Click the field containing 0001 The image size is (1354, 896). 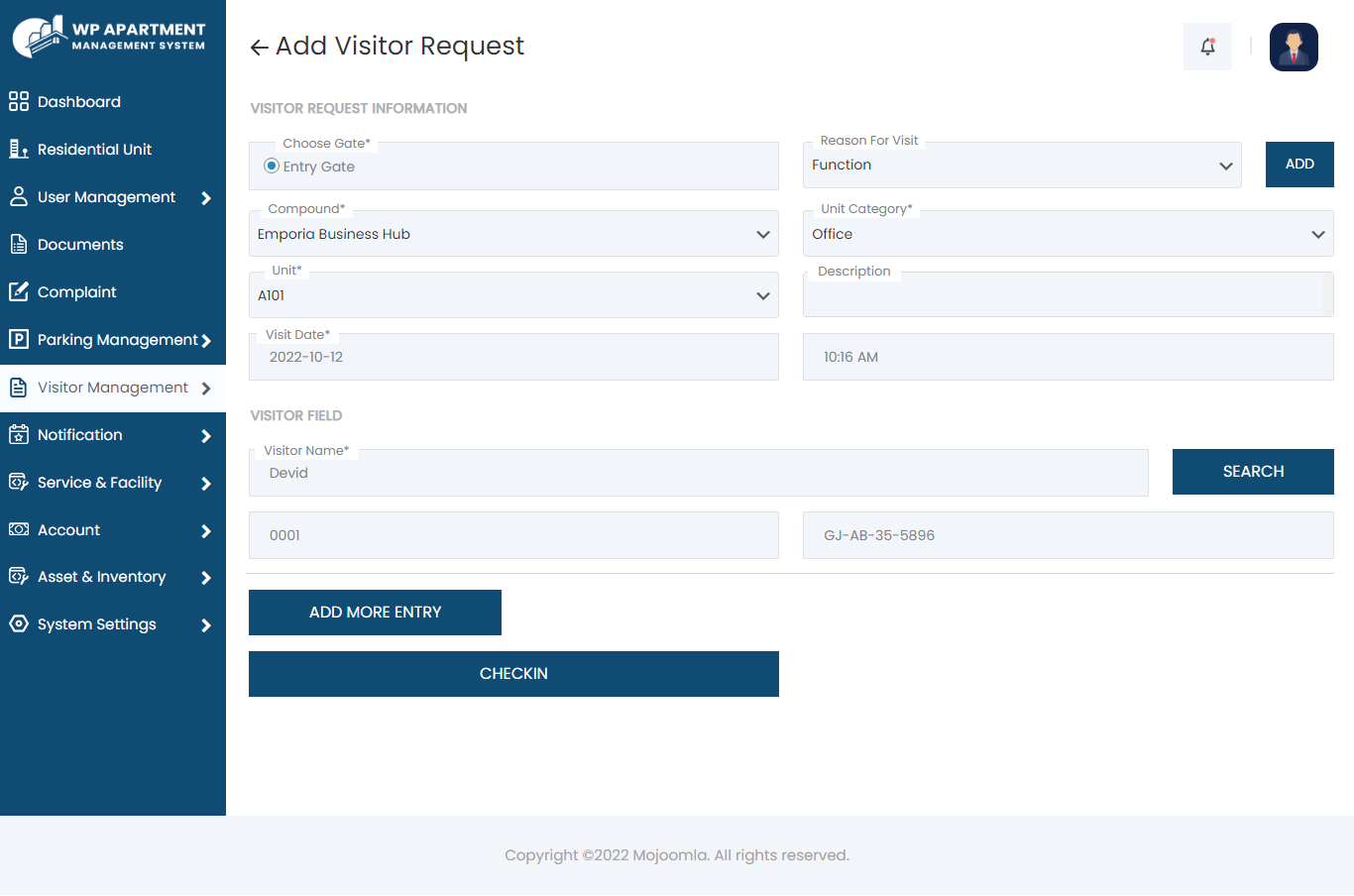coord(513,535)
